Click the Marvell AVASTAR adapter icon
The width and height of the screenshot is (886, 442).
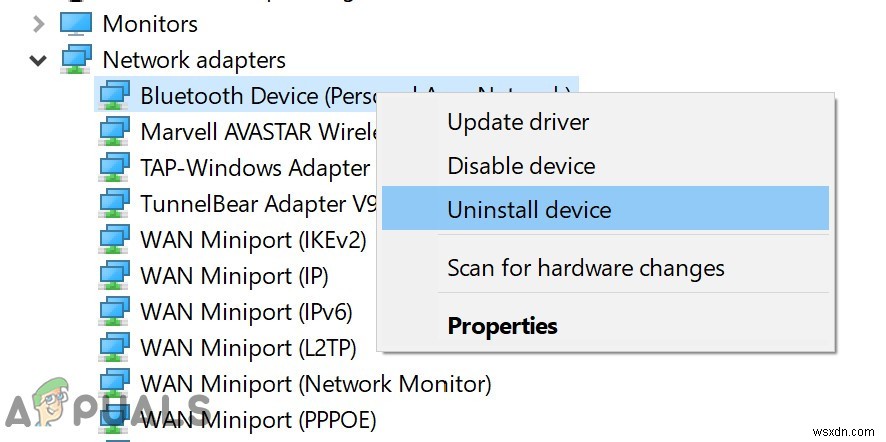pyautogui.click(x=116, y=132)
